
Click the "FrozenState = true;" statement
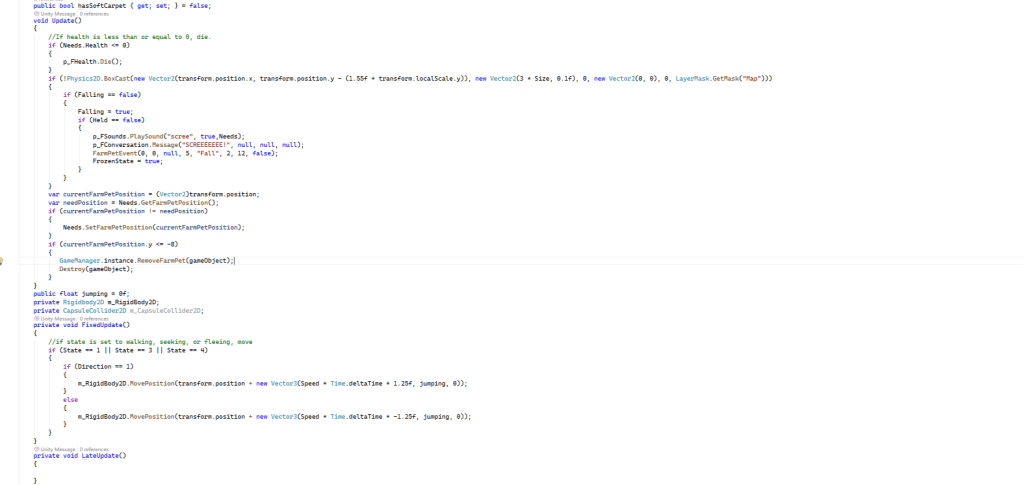pos(127,161)
